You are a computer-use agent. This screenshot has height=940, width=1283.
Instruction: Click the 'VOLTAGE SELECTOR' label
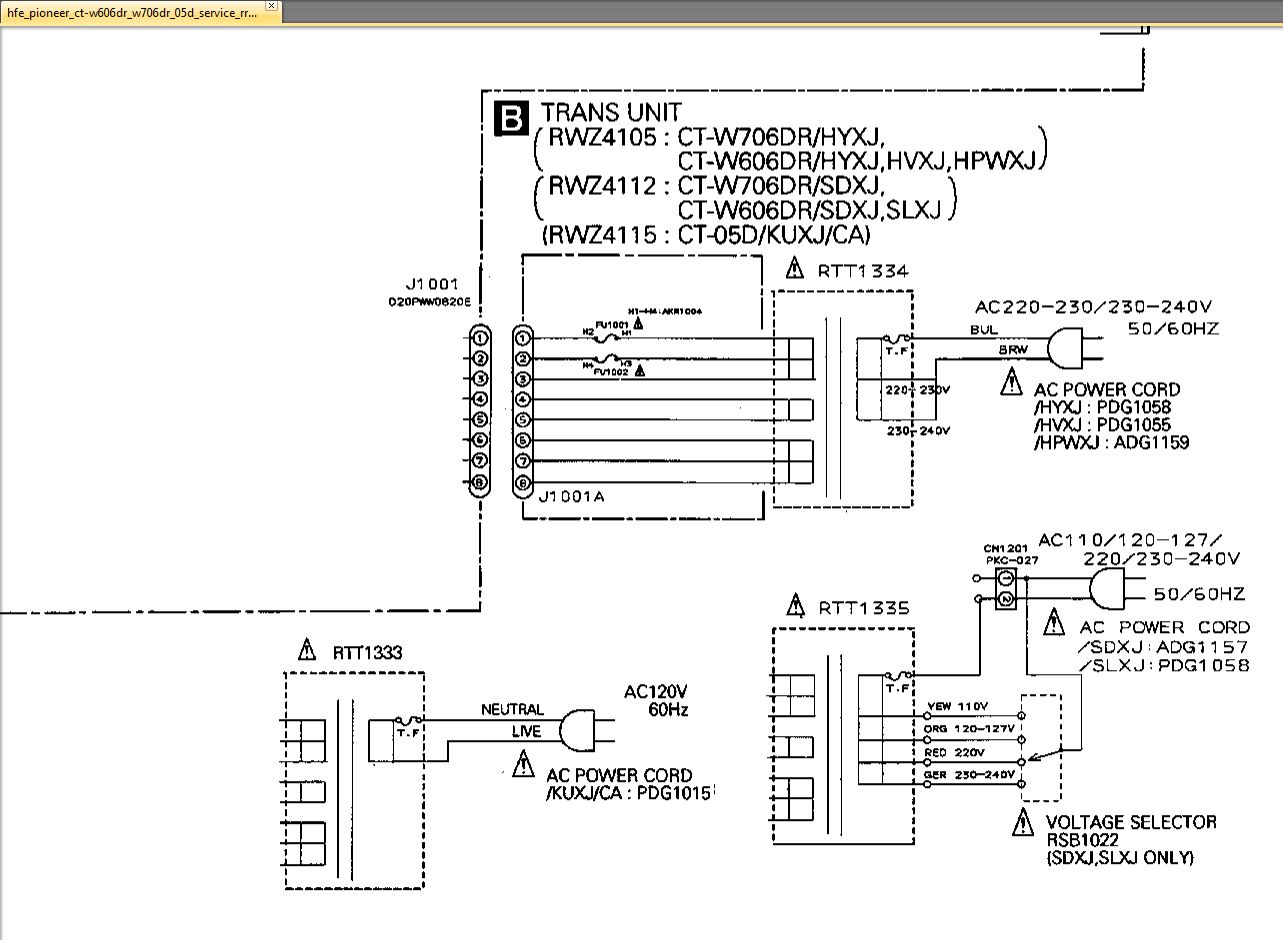[1132, 822]
